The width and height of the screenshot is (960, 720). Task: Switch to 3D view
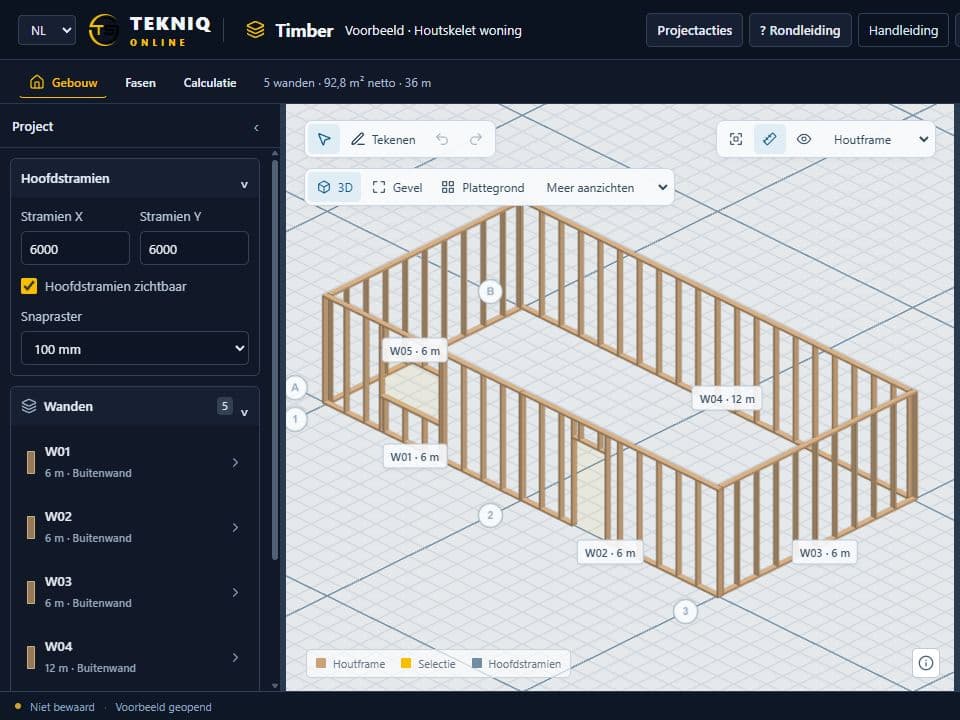point(335,187)
